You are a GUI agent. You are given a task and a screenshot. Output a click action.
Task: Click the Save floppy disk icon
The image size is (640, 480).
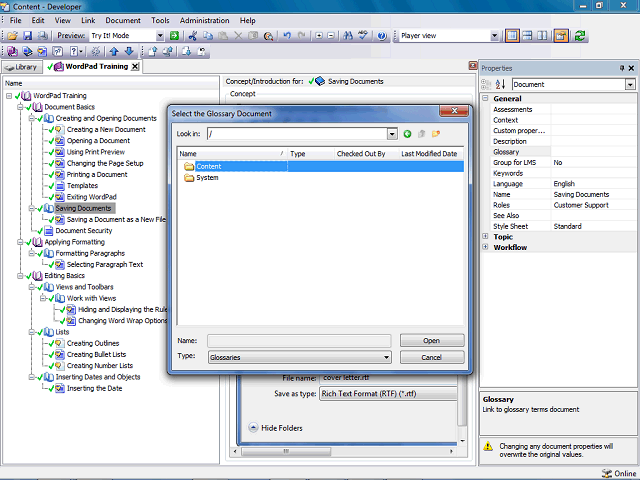(27, 36)
